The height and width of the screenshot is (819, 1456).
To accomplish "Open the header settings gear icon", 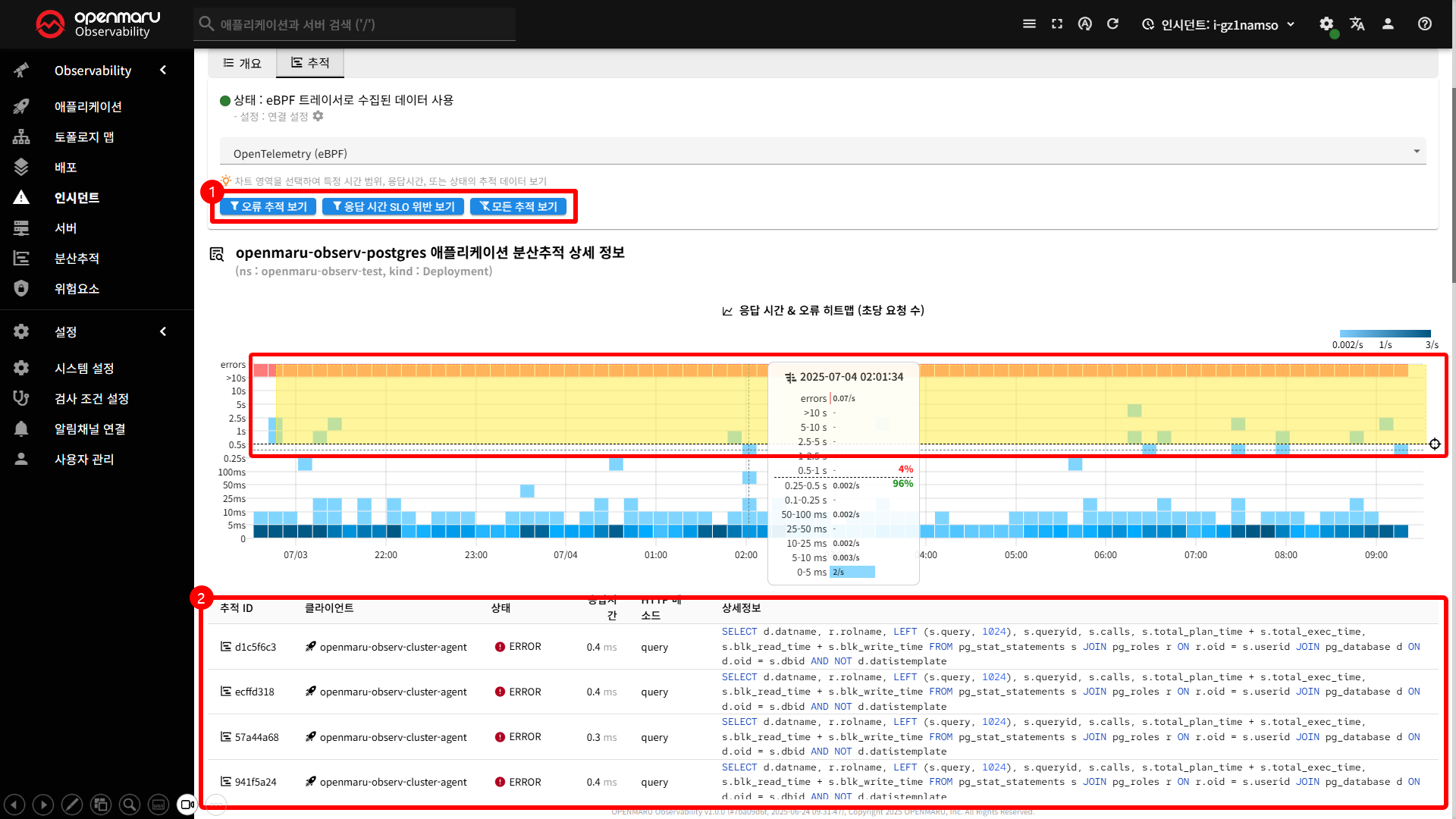I will pos(1326,24).
